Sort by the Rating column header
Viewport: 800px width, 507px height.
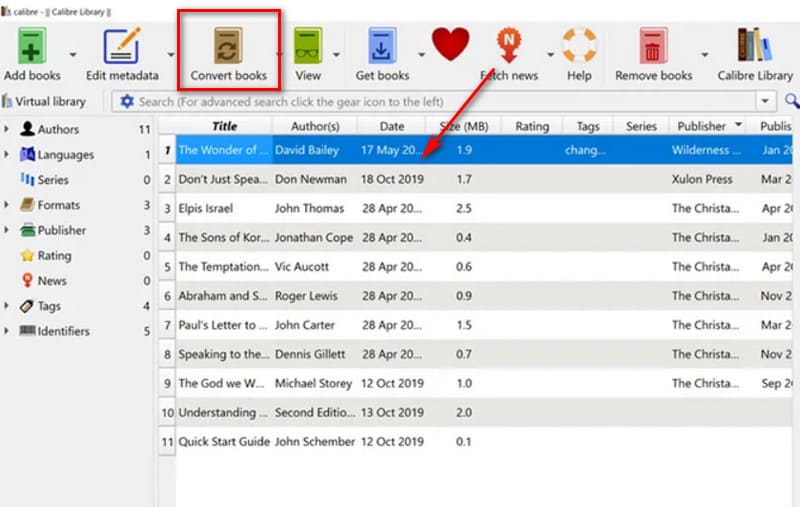tap(532, 126)
